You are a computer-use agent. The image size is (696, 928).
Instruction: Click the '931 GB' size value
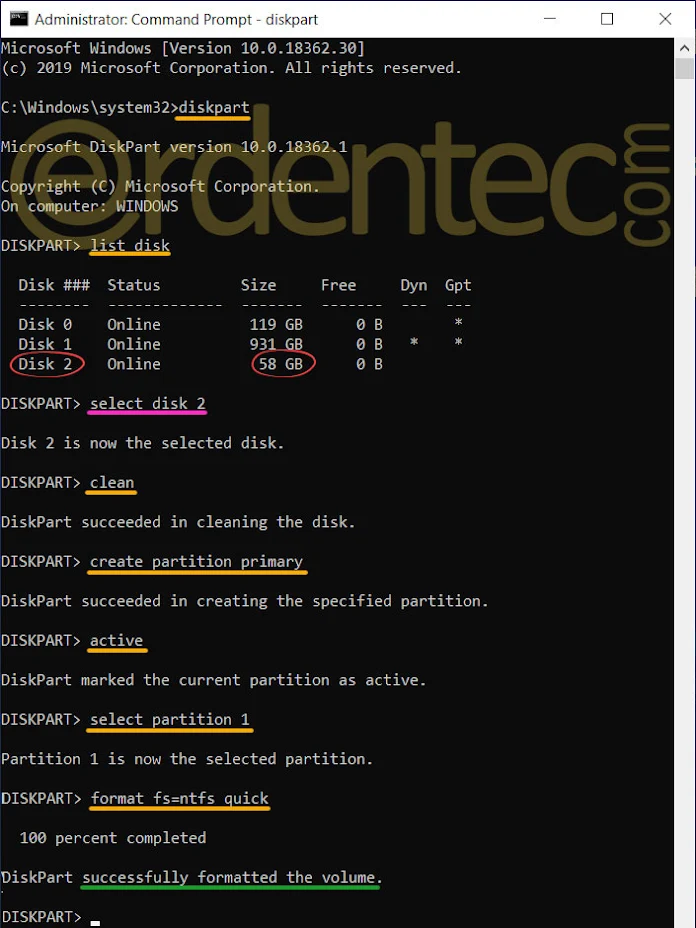pos(276,344)
